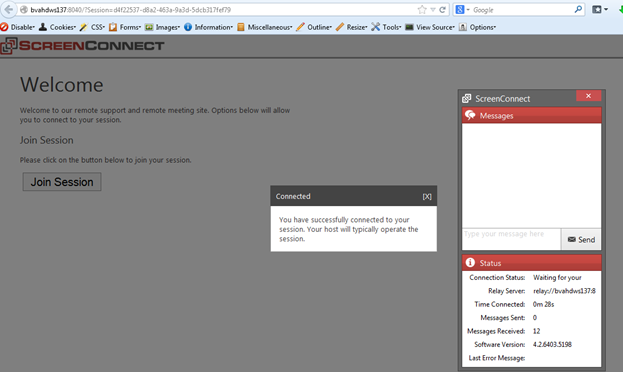Click the magnifier search icon in Google box

pos(578,9)
